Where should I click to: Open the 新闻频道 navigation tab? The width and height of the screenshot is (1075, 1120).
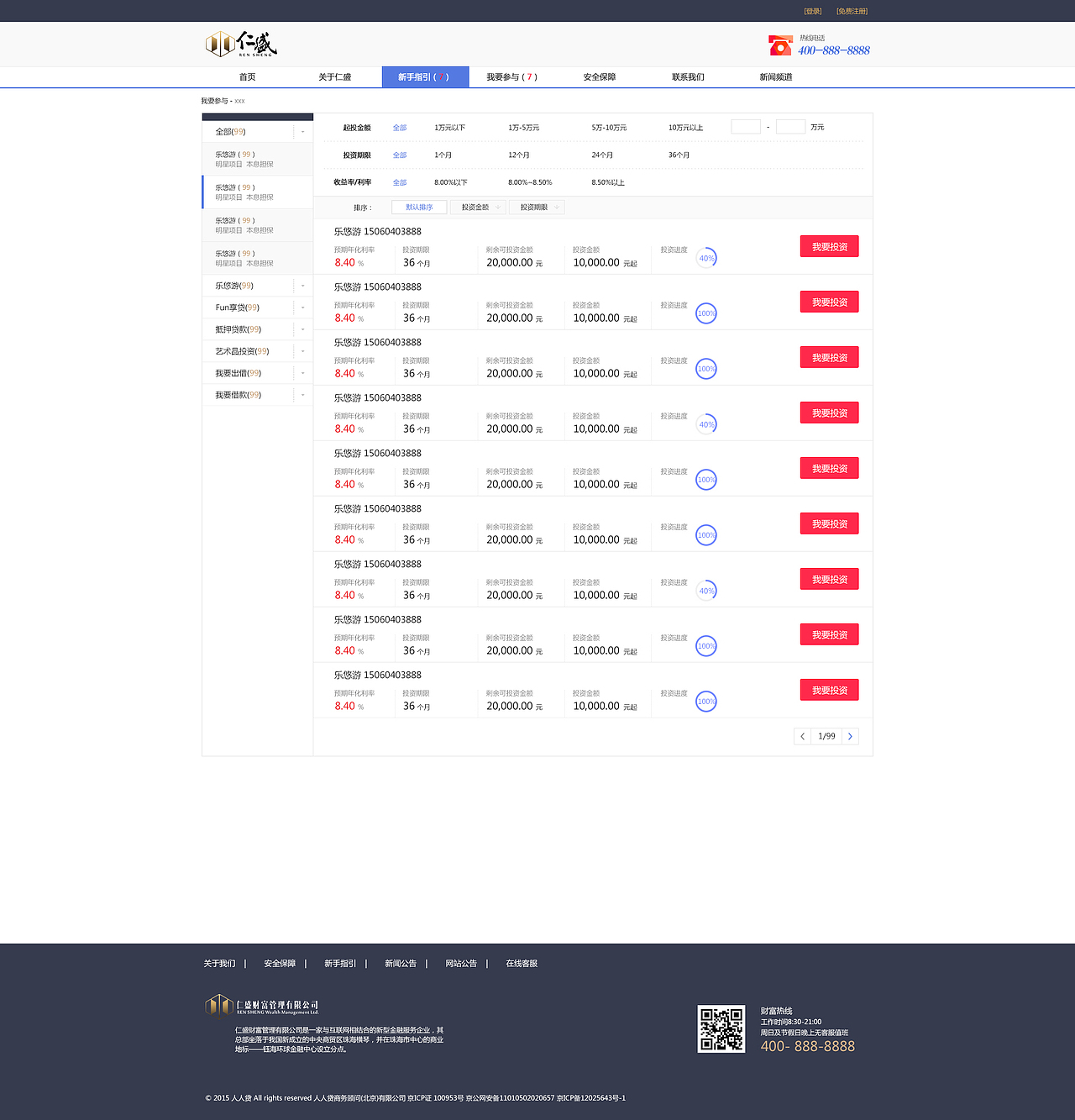point(776,76)
